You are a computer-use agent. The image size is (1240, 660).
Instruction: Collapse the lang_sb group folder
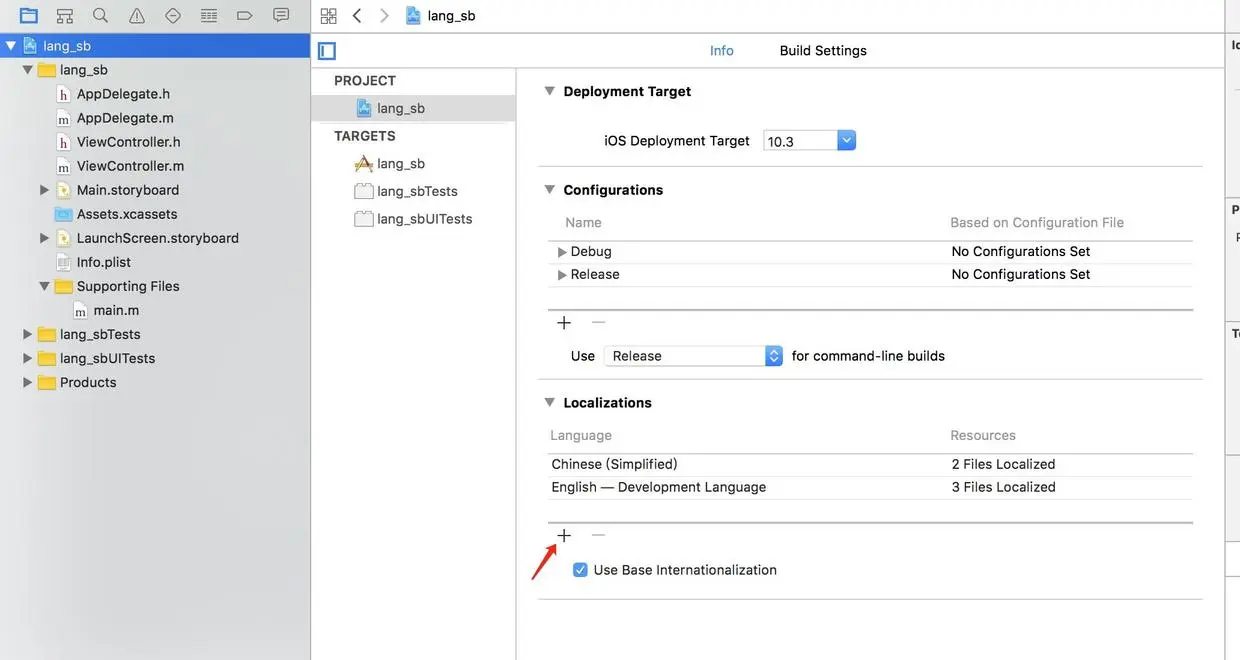pyautogui.click(x=27, y=70)
